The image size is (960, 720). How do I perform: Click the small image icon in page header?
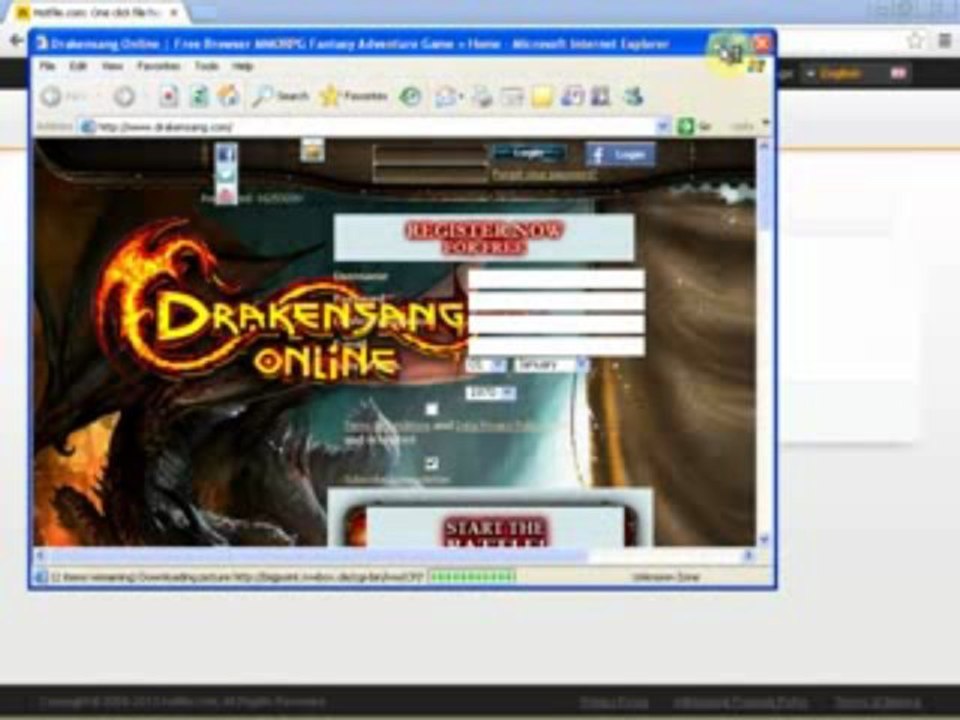tap(312, 150)
